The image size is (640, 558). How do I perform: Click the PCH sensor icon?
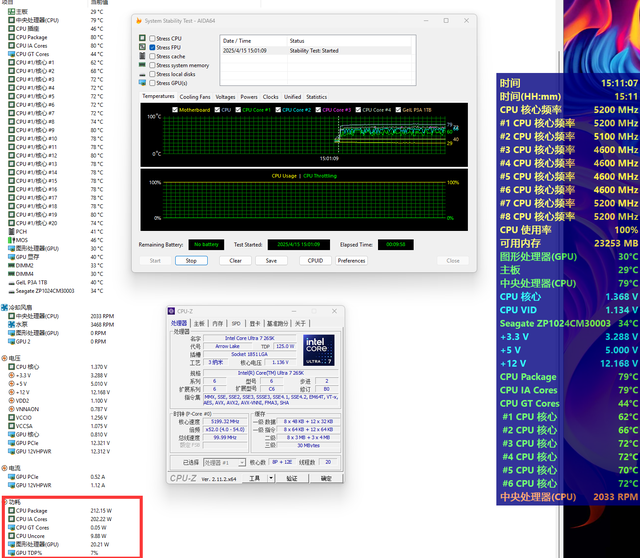coord(11,231)
